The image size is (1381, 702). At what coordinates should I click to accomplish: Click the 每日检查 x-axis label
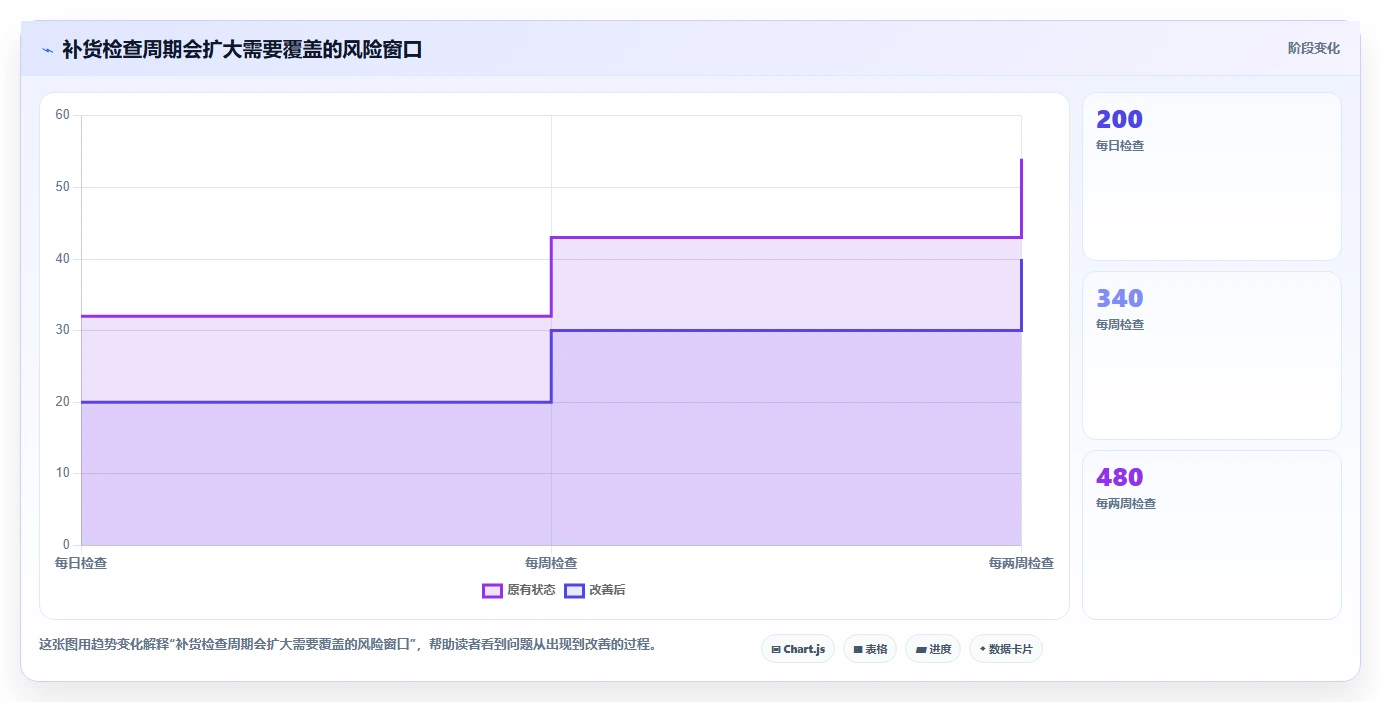(81, 563)
